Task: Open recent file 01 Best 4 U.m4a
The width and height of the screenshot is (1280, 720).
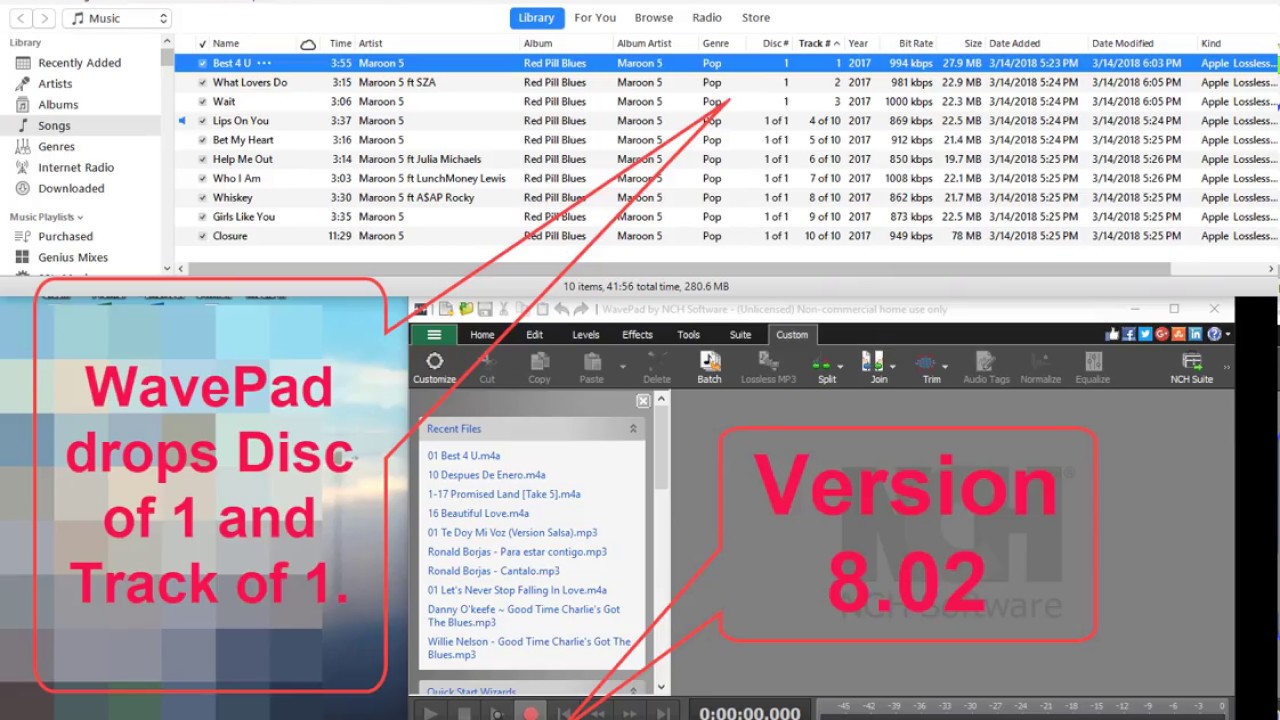Action: point(464,455)
